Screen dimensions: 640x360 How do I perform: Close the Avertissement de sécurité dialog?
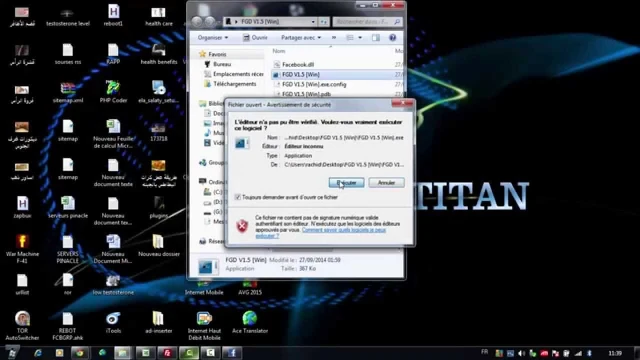point(402,103)
